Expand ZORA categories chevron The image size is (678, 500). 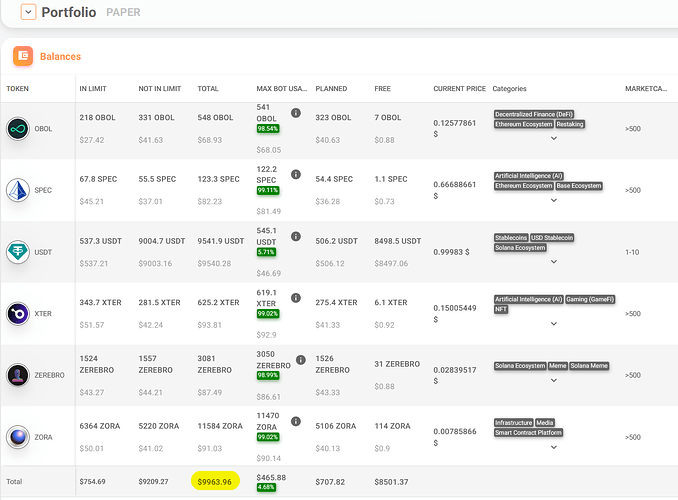tap(554, 447)
